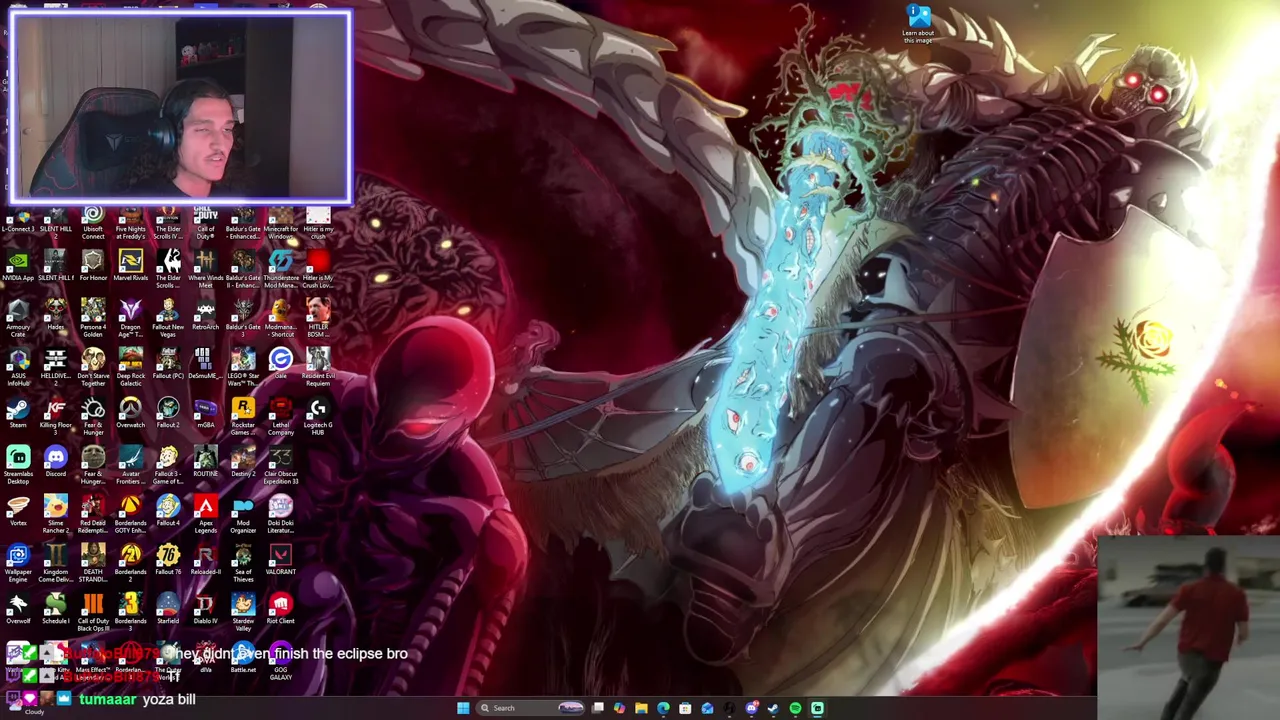1280x720 pixels.
Task: Launch Killing Floor 3 shortcut
Action: coord(55,415)
